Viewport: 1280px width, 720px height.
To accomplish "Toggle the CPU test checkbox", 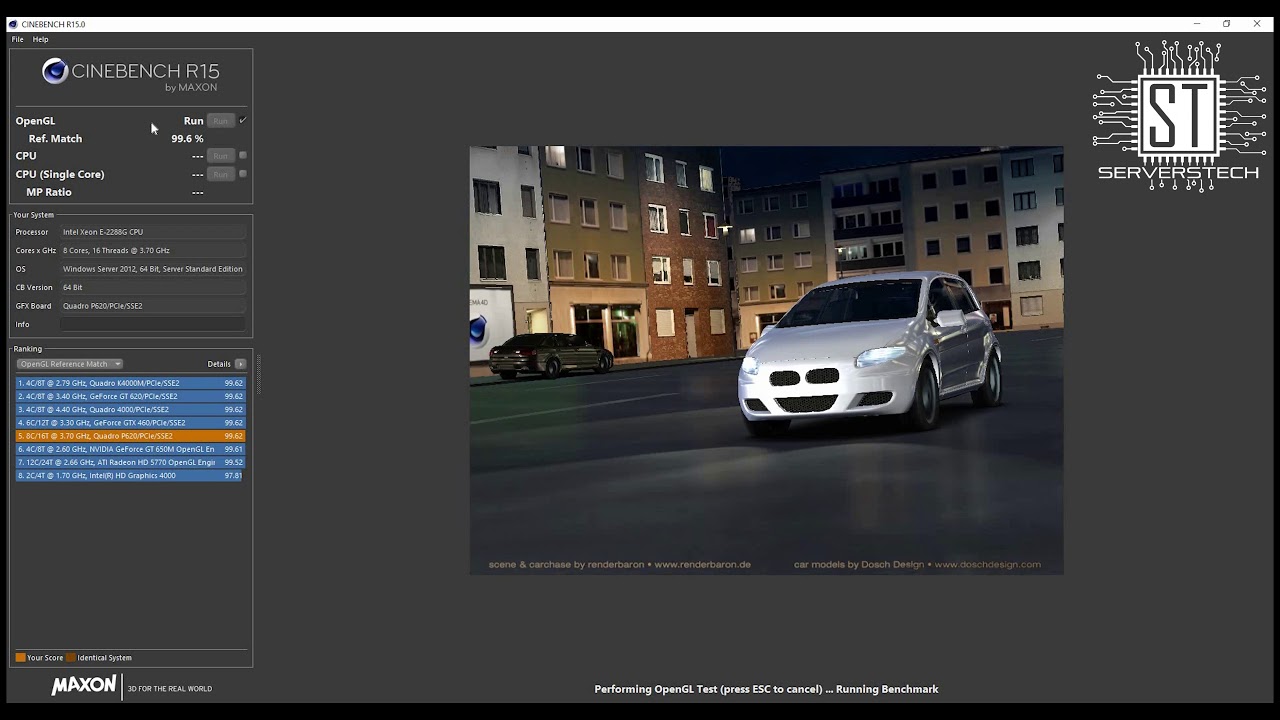I will click(242, 155).
